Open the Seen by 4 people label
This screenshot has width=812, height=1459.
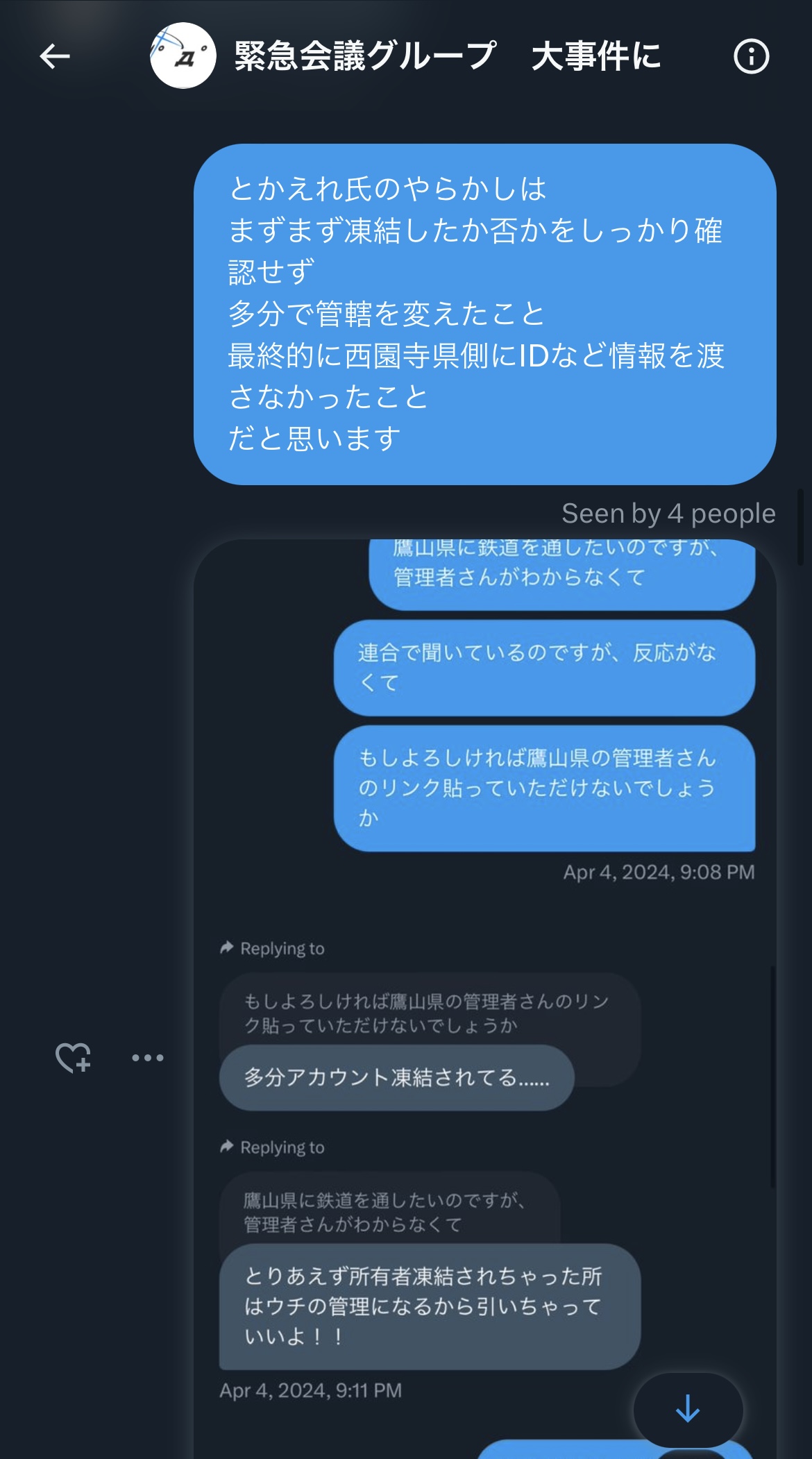click(x=668, y=514)
